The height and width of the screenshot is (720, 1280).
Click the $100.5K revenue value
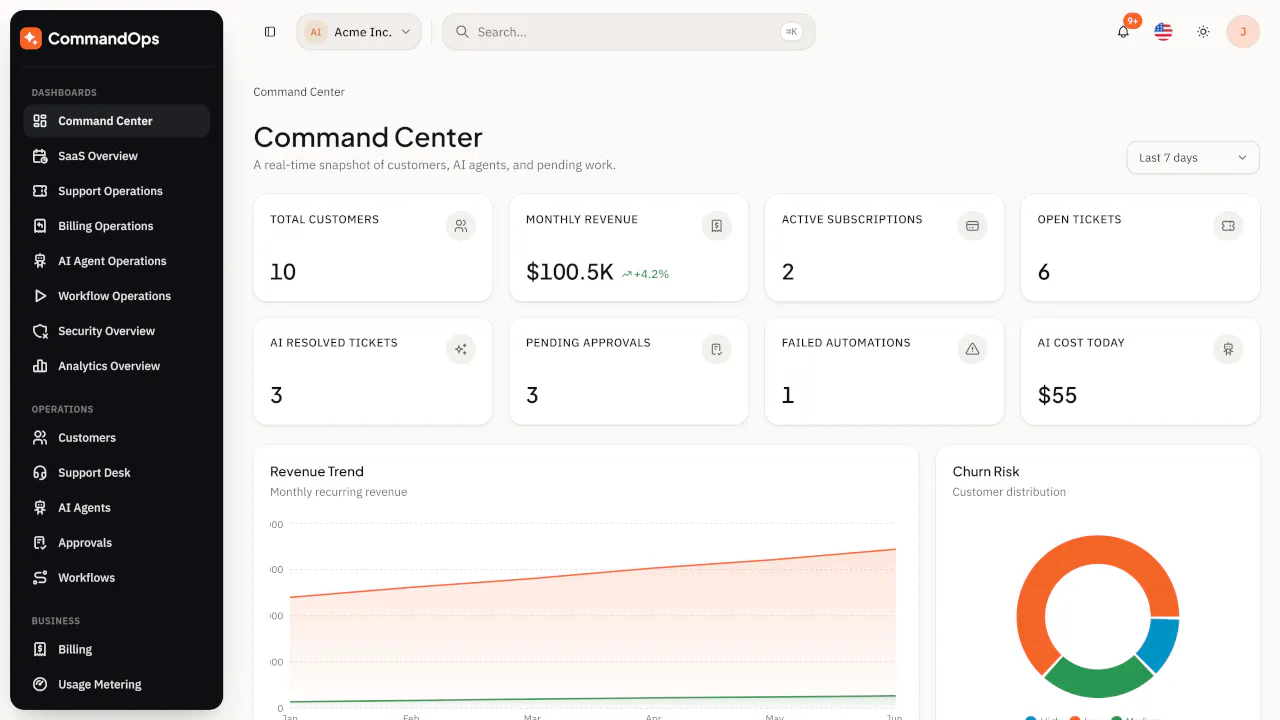coord(570,272)
